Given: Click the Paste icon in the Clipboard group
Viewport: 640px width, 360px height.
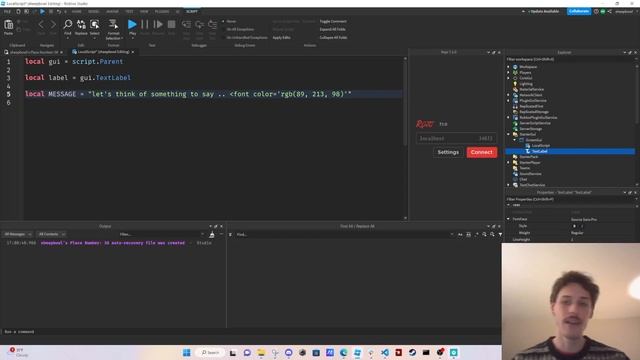Looking at the screenshot, I should coord(8,25).
